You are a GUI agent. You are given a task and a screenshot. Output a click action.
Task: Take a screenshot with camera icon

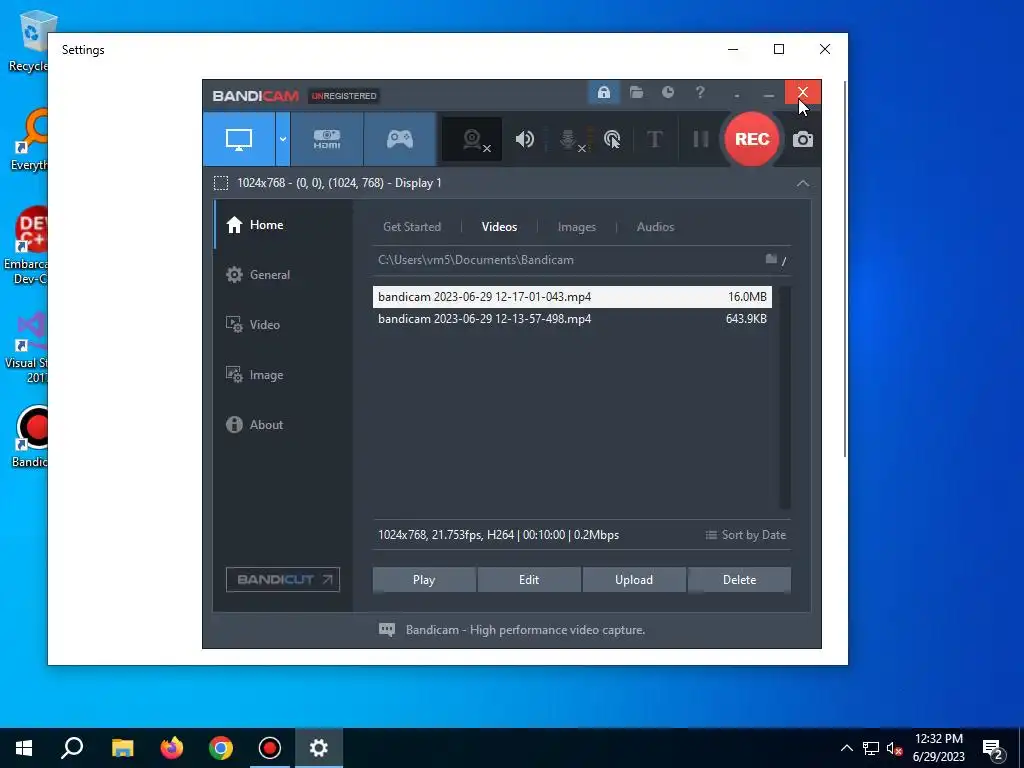coord(803,139)
